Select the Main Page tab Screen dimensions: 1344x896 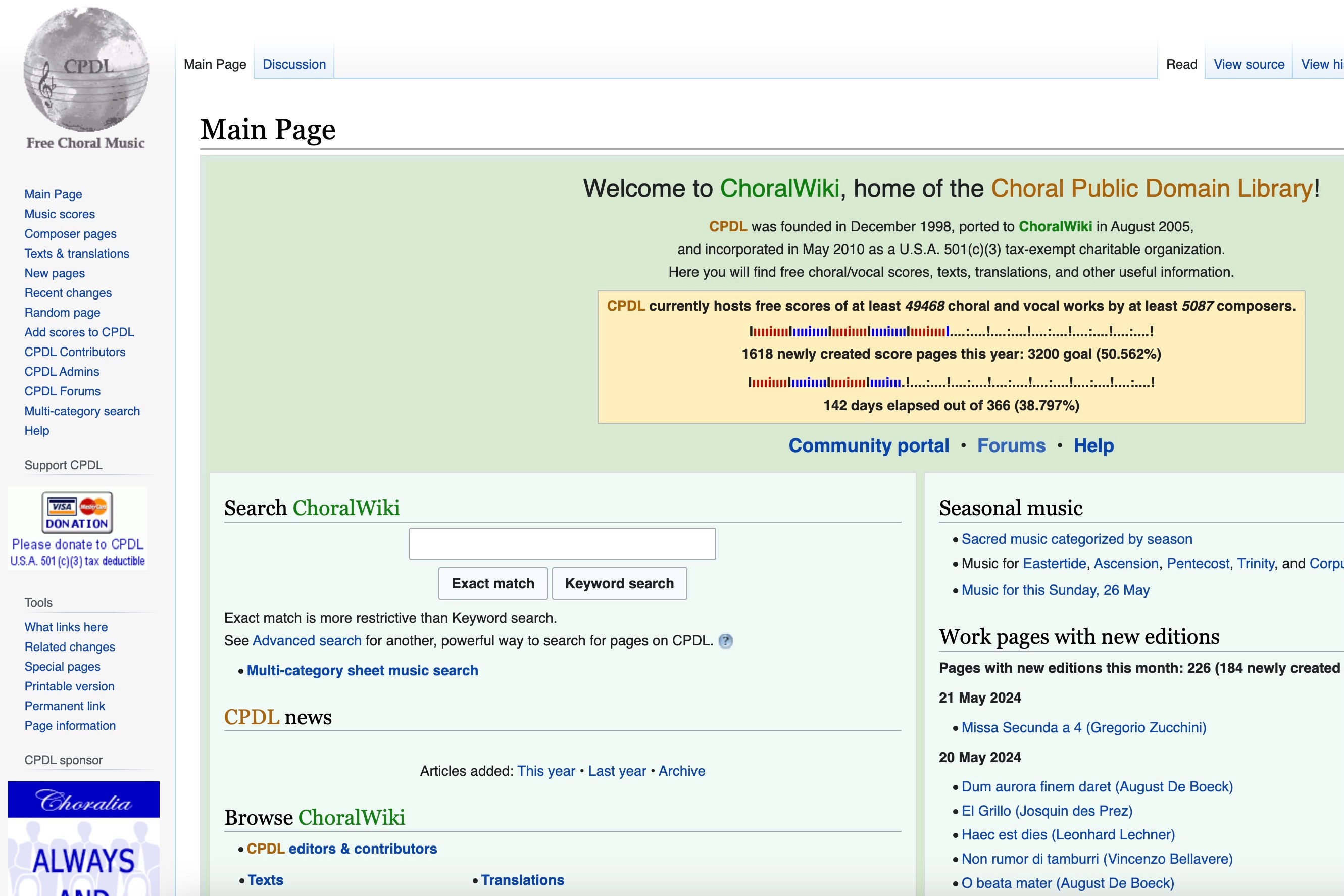215,64
